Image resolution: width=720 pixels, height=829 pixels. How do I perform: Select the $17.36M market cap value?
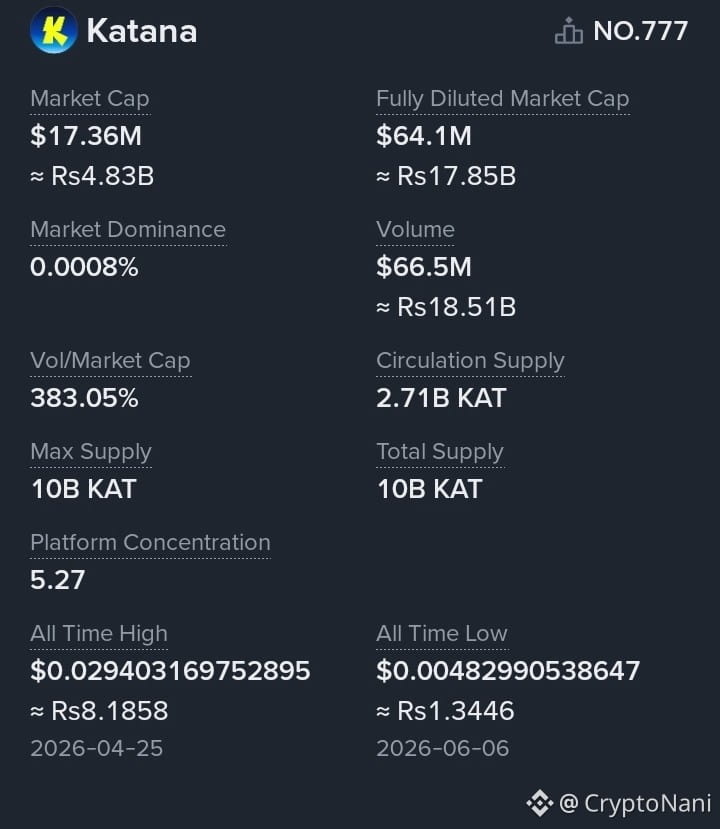(86, 136)
